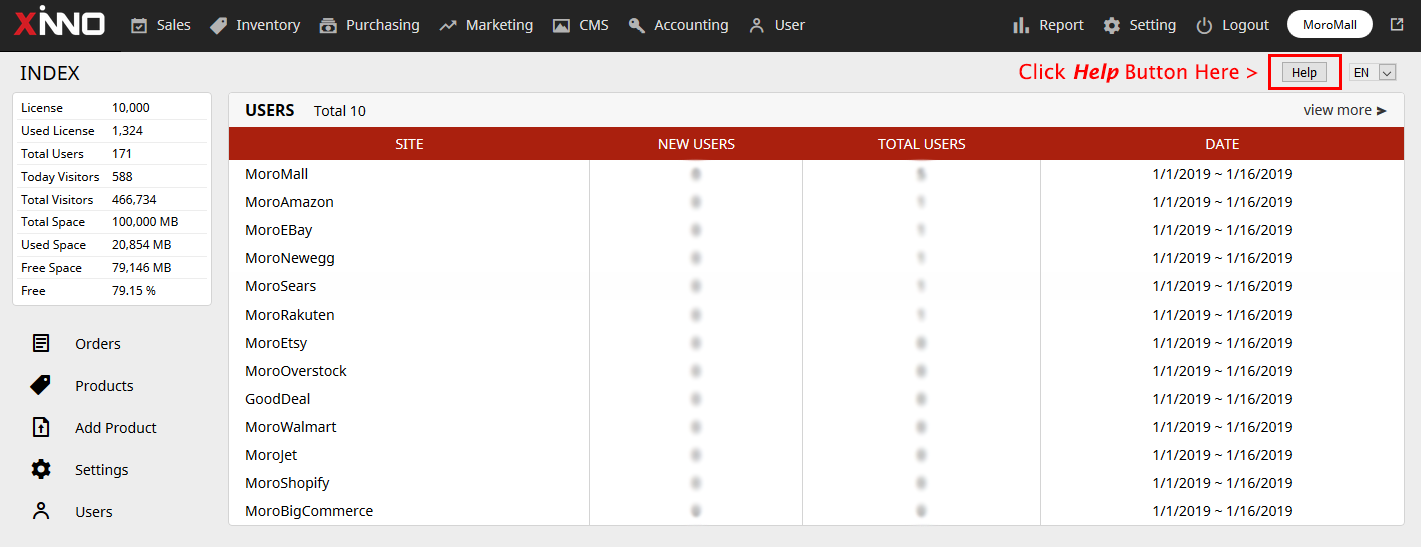1421x547 pixels.
Task: Click the Settings gear icon in sidebar
Action: click(x=41, y=469)
